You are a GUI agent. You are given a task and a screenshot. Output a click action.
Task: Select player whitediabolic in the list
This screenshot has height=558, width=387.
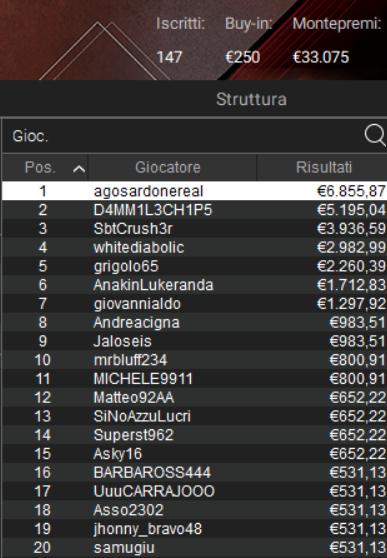click(x=194, y=247)
